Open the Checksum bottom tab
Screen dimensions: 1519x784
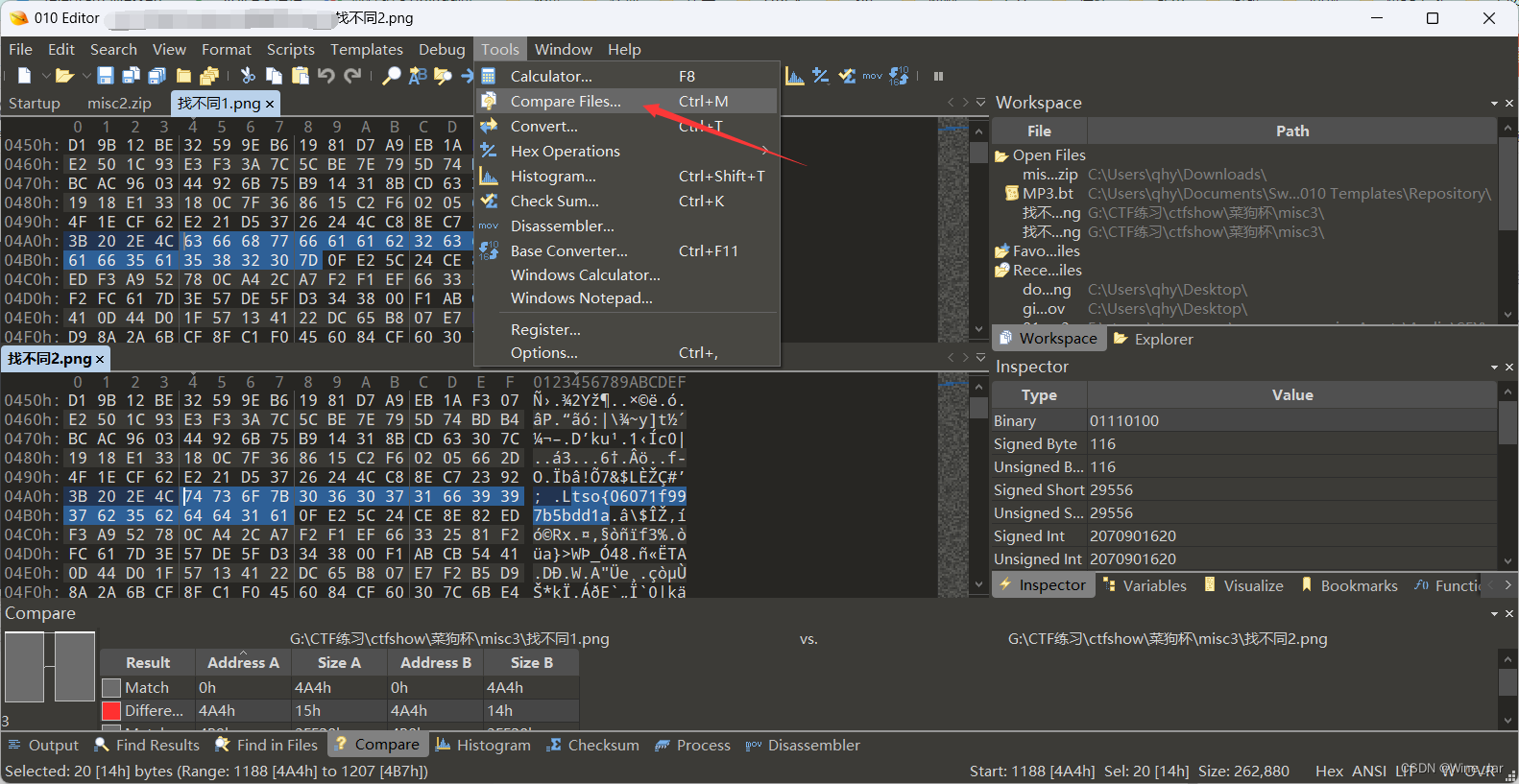(x=592, y=745)
